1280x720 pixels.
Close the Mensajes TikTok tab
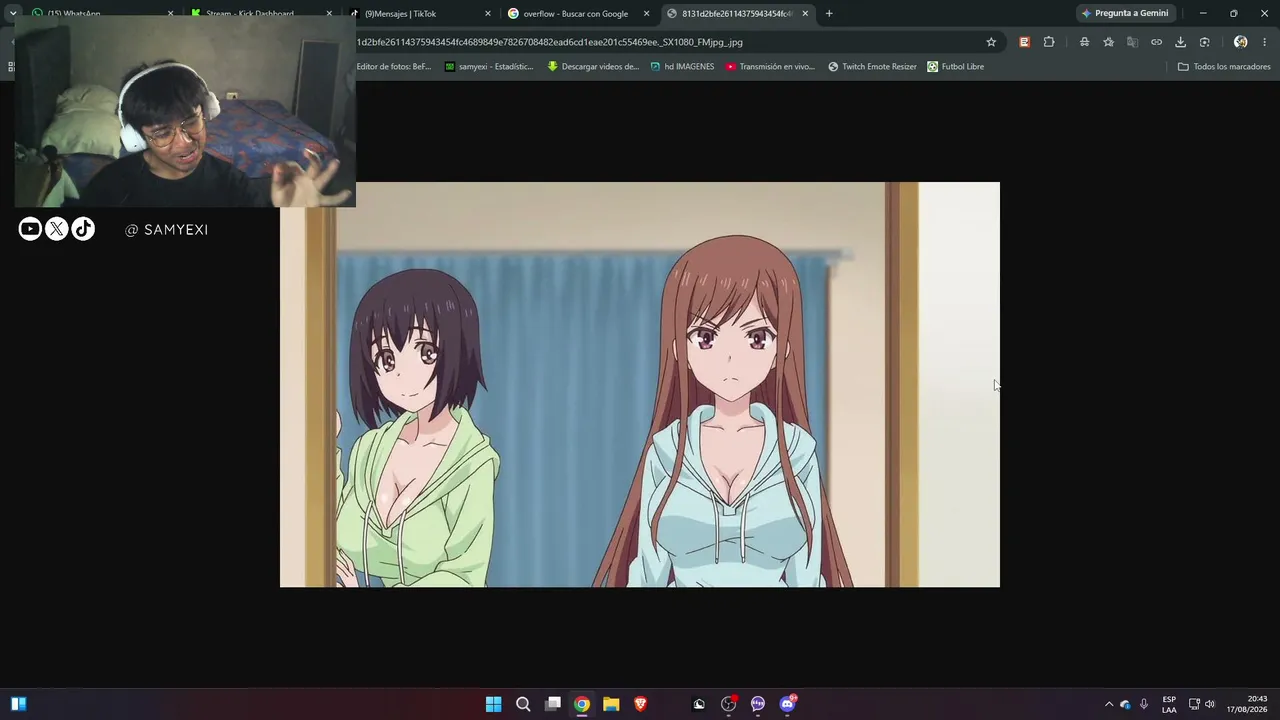pos(488,14)
